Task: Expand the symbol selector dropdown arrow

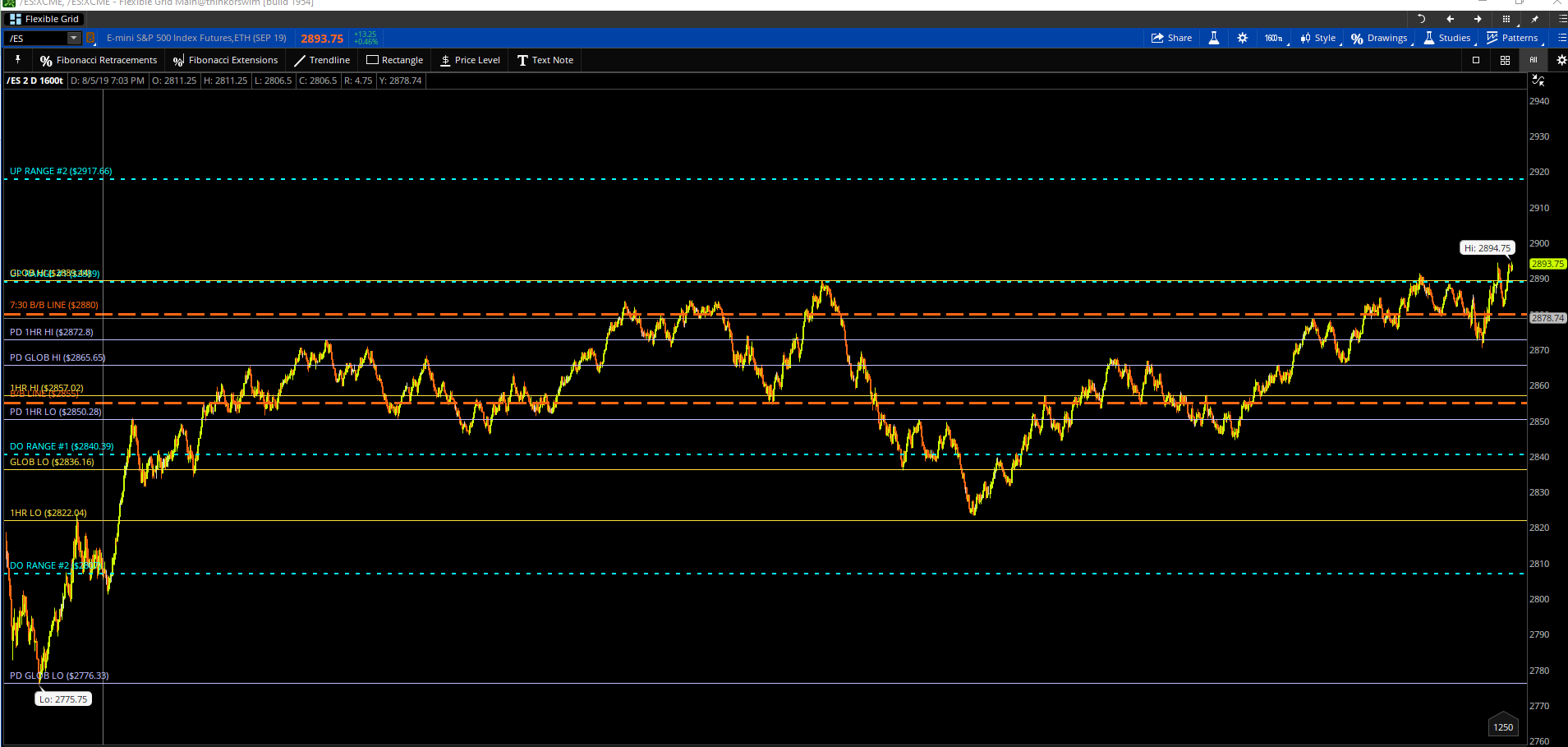Action: point(74,38)
